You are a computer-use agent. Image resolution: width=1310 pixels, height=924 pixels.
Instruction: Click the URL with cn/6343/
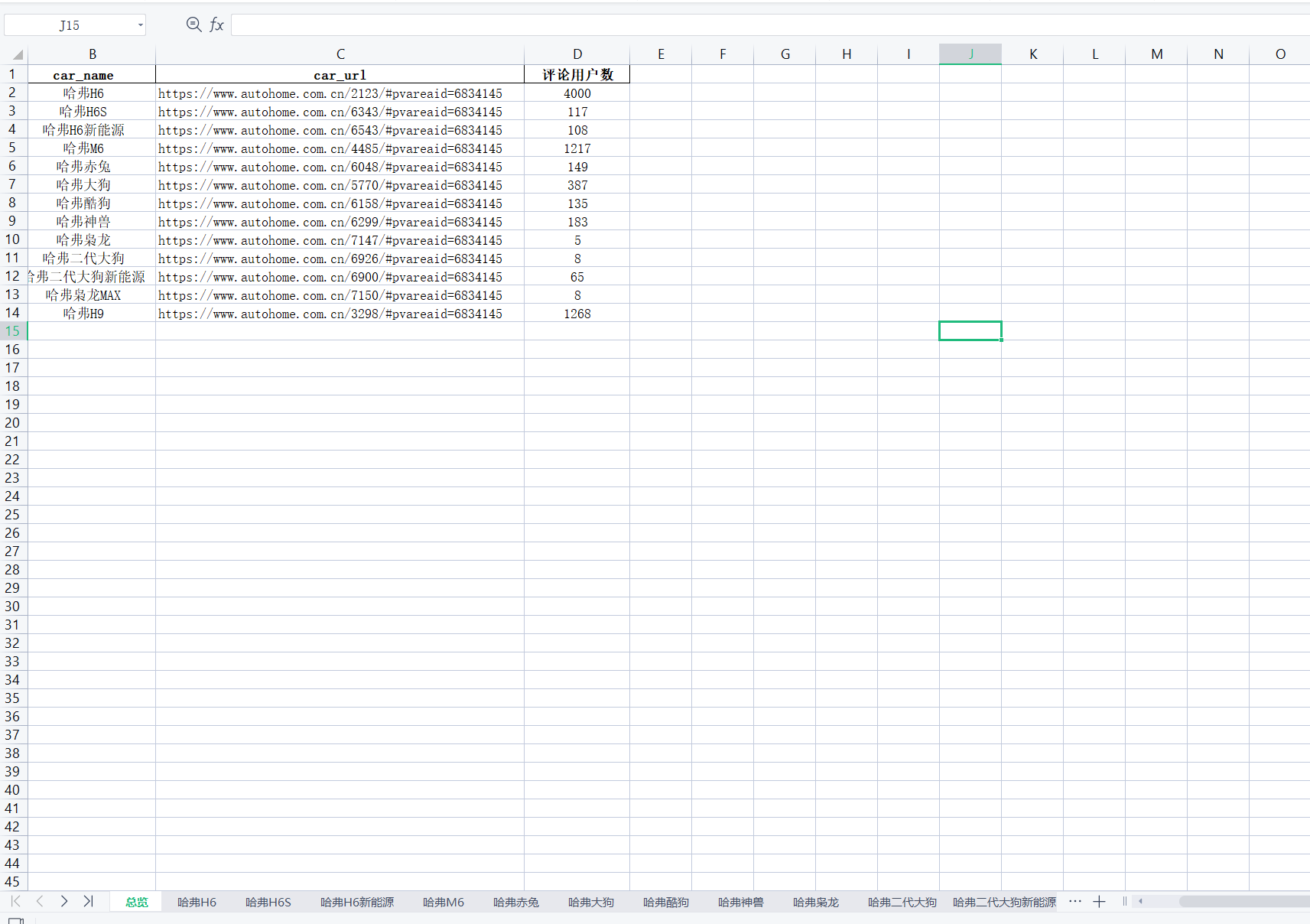(x=330, y=112)
